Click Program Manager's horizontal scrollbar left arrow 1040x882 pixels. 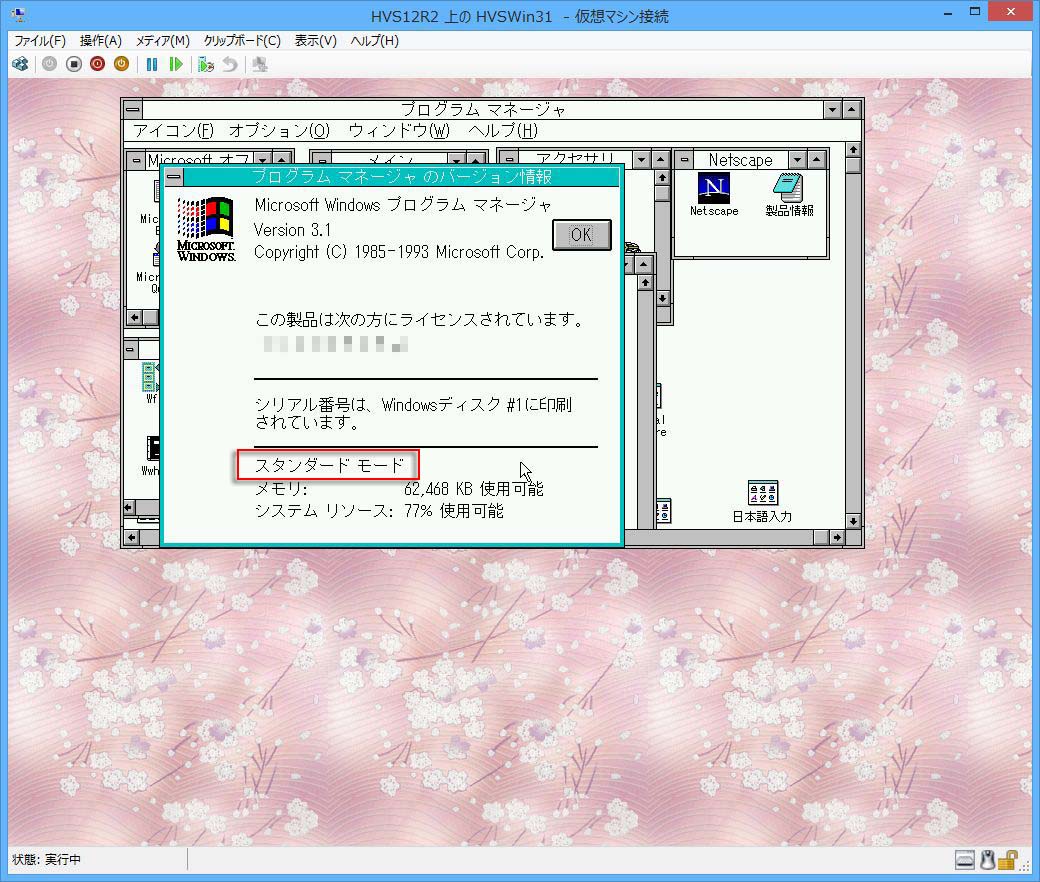click(x=131, y=537)
